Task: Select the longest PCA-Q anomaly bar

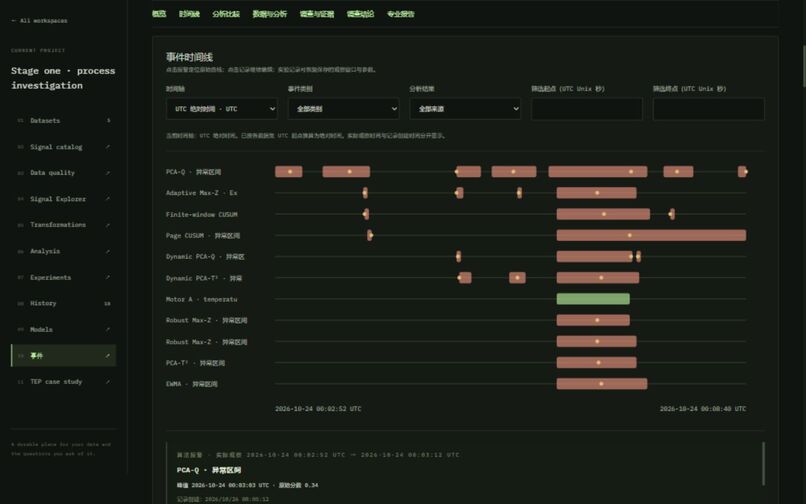Action: [x=598, y=172]
